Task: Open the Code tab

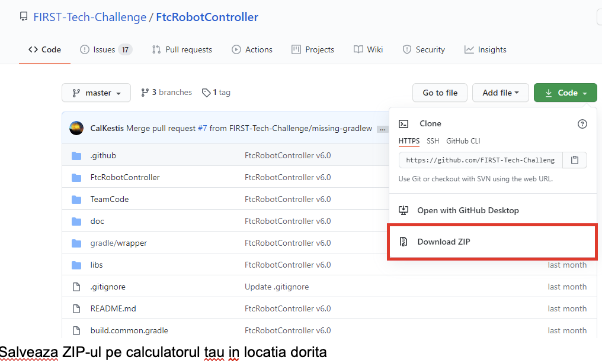Action: point(45,50)
